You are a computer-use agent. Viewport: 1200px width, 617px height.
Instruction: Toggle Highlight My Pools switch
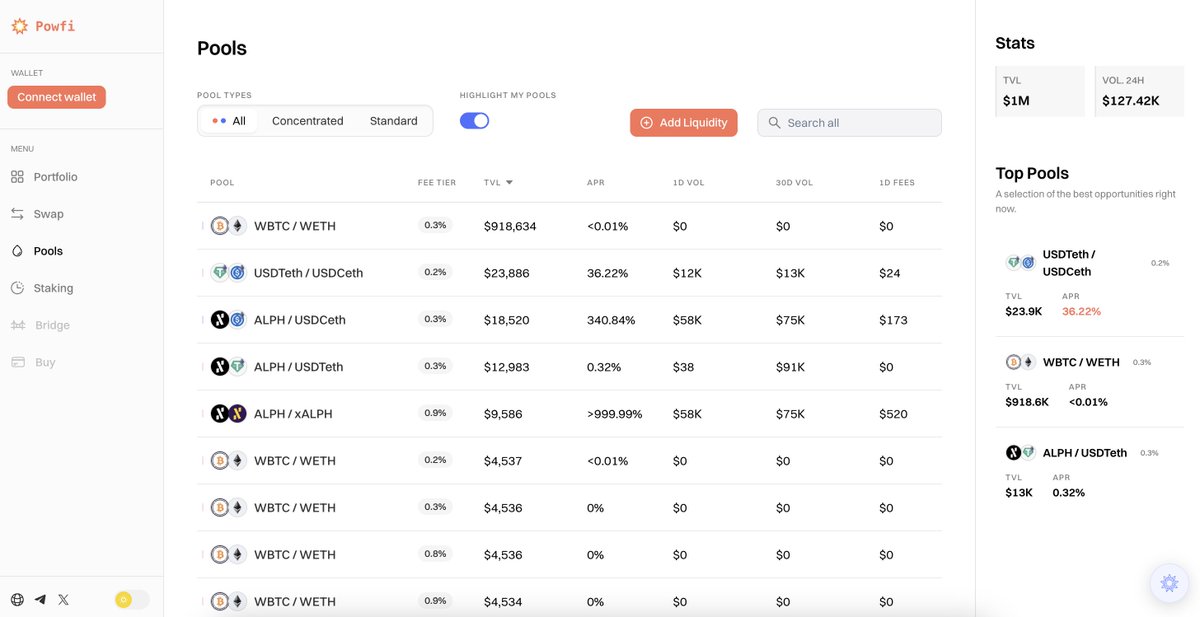(474, 121)
